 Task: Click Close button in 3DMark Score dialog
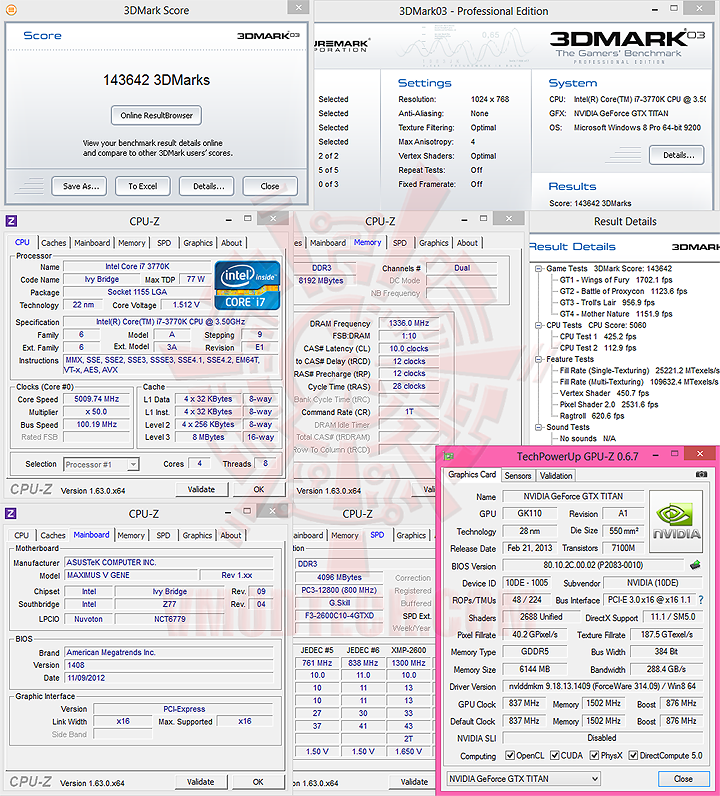pyautogui.click(x=270, y=186)
